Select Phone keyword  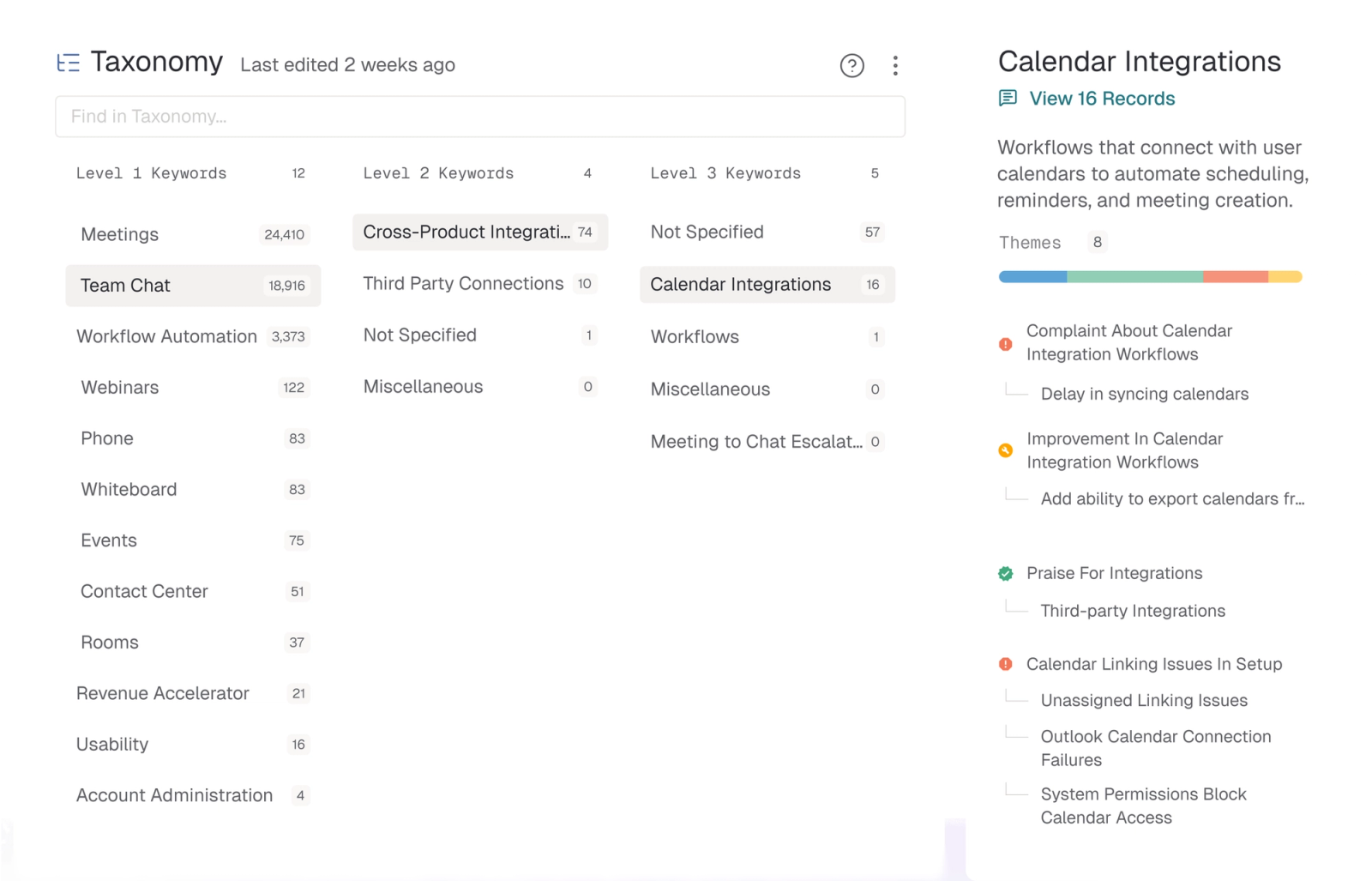193,438
